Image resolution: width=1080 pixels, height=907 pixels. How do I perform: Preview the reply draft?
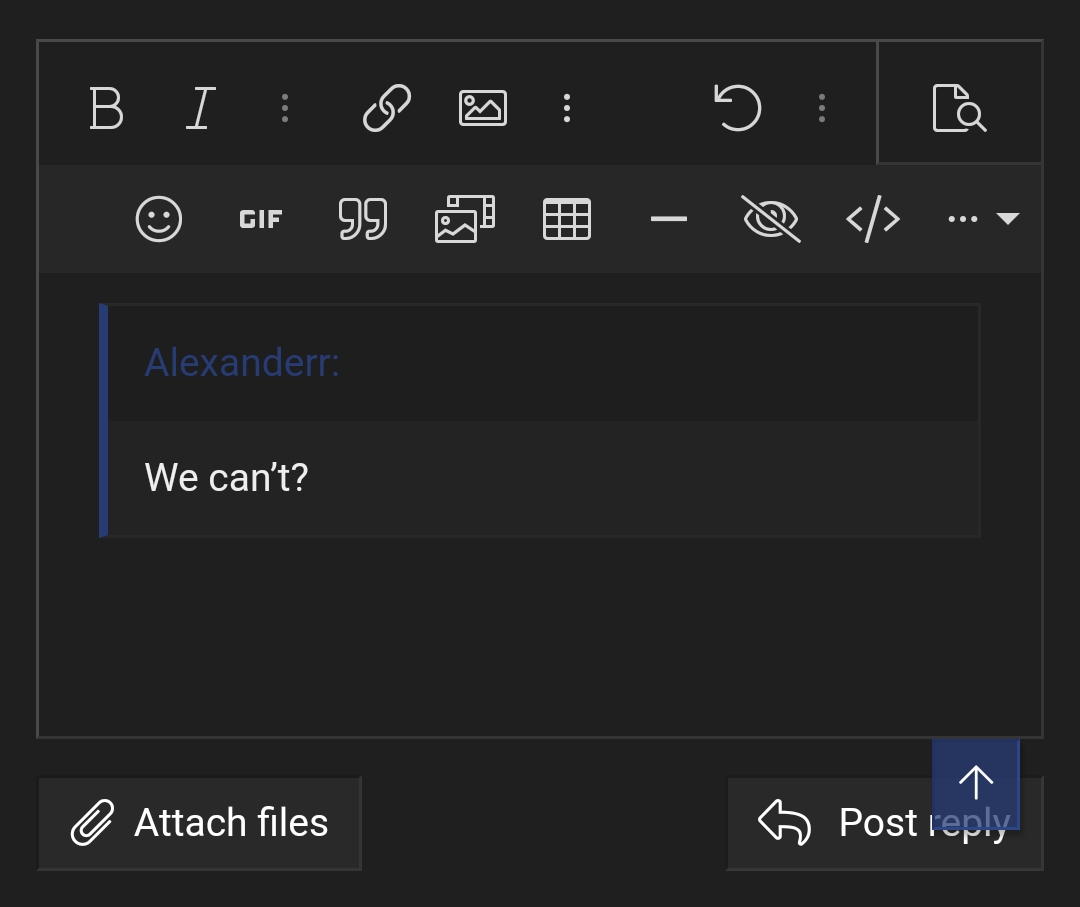(959, 108)
